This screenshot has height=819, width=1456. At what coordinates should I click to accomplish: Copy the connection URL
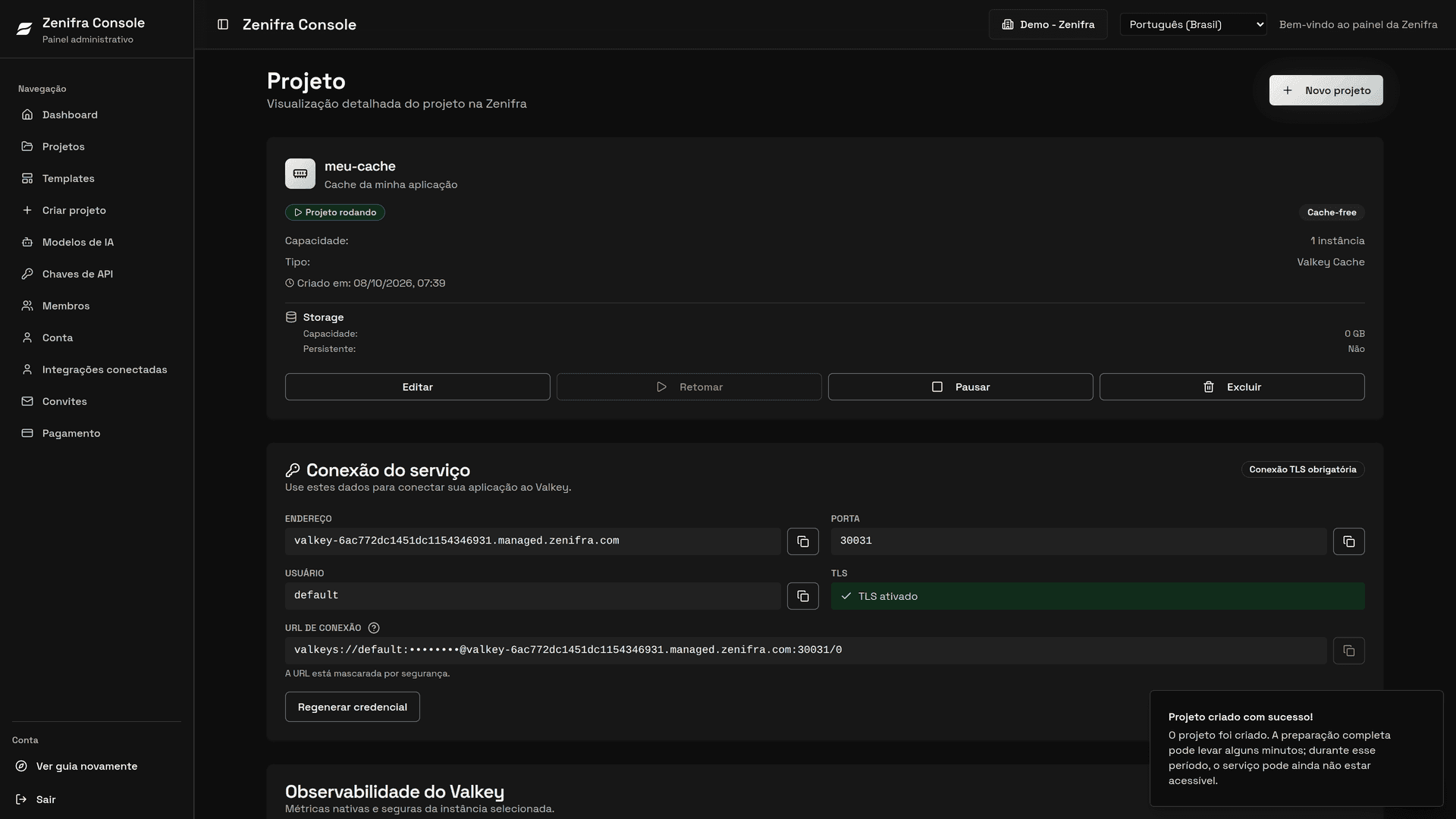(1348, 651)
